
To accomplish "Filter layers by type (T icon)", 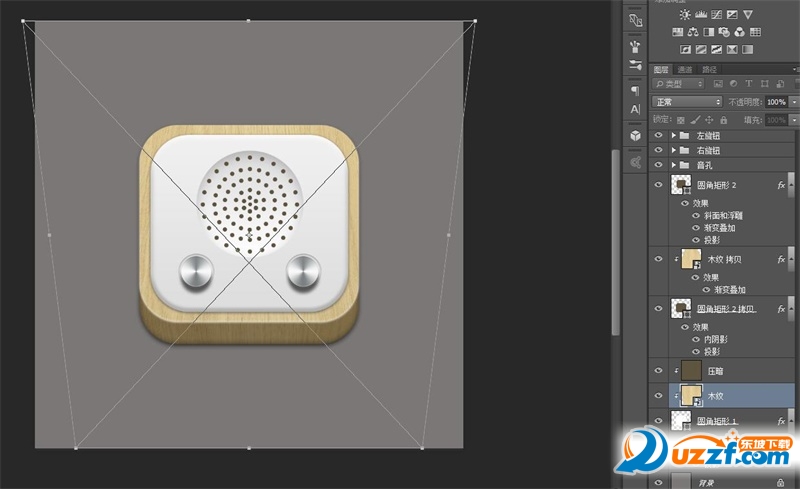I will (x=748, y=84).
